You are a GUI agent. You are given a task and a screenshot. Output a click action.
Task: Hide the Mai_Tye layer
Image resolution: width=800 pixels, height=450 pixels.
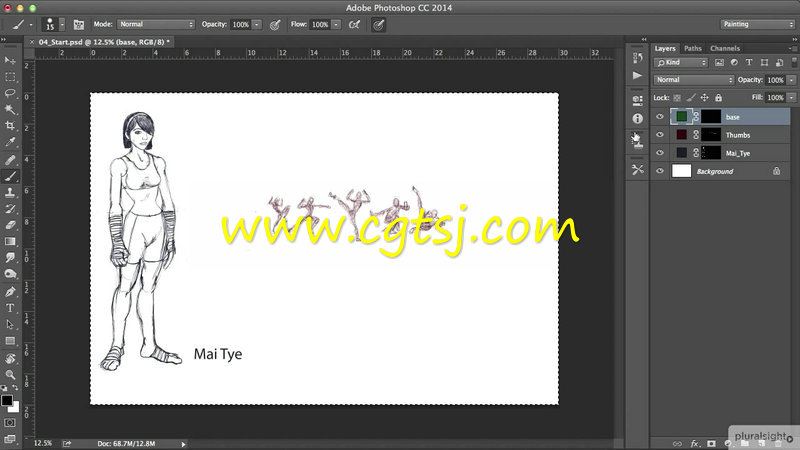(x=660, y=153)
